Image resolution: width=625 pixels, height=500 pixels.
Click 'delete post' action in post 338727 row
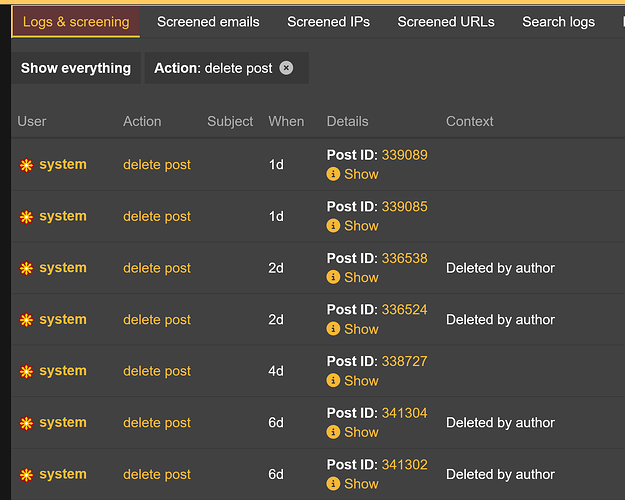[x=157, y=371]
